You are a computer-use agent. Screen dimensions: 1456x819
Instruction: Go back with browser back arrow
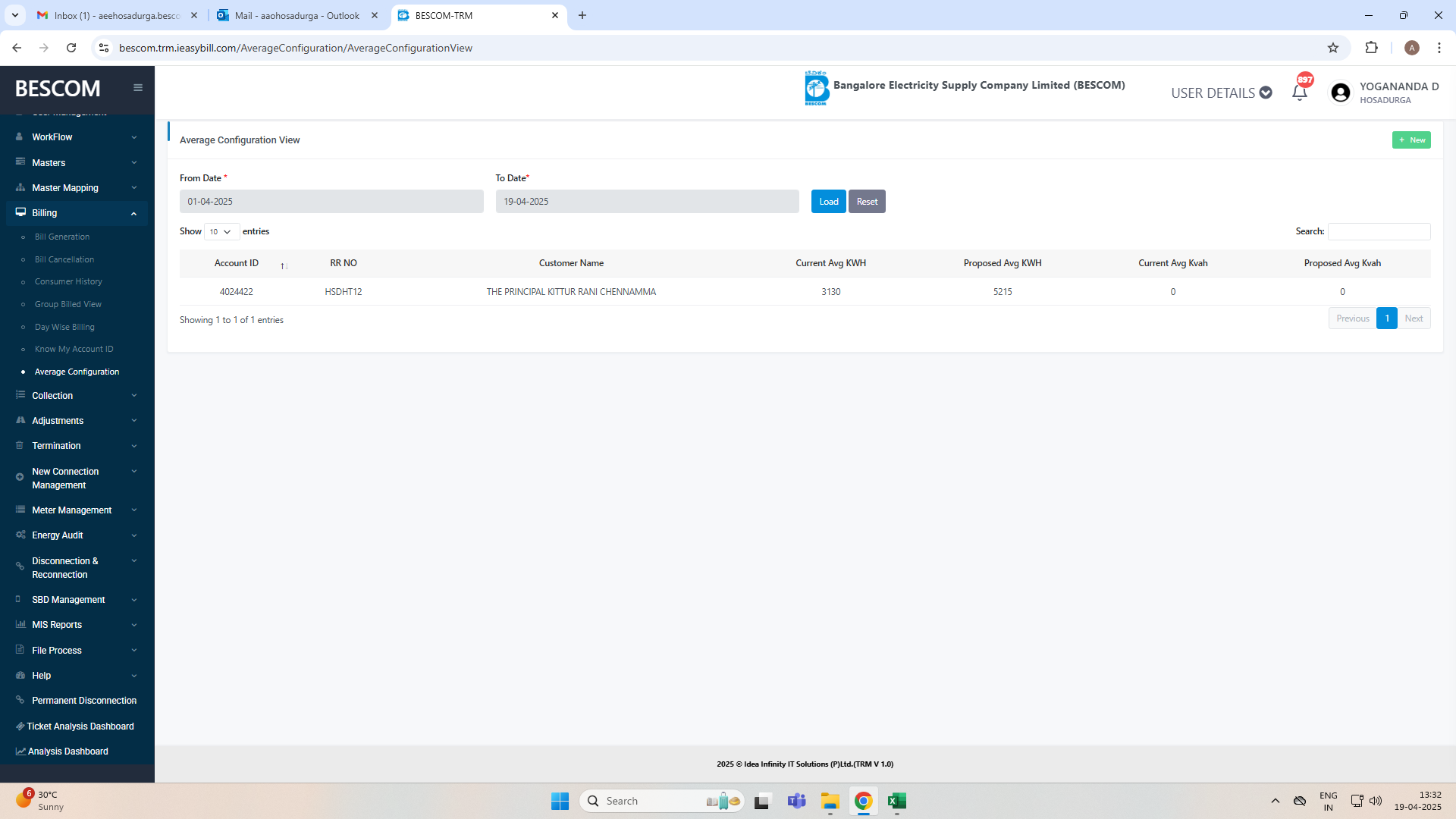[17, 48]
